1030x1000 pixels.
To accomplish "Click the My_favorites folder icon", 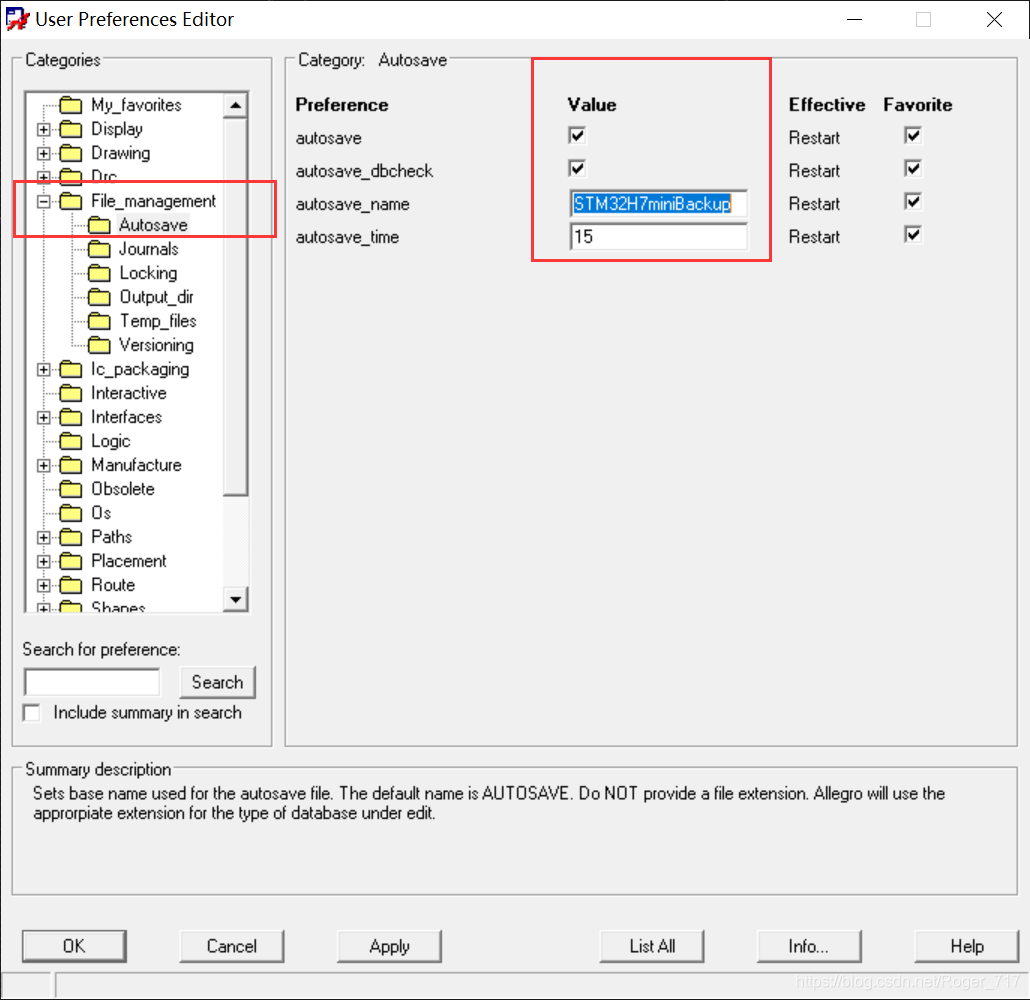I will click(70, 105).
